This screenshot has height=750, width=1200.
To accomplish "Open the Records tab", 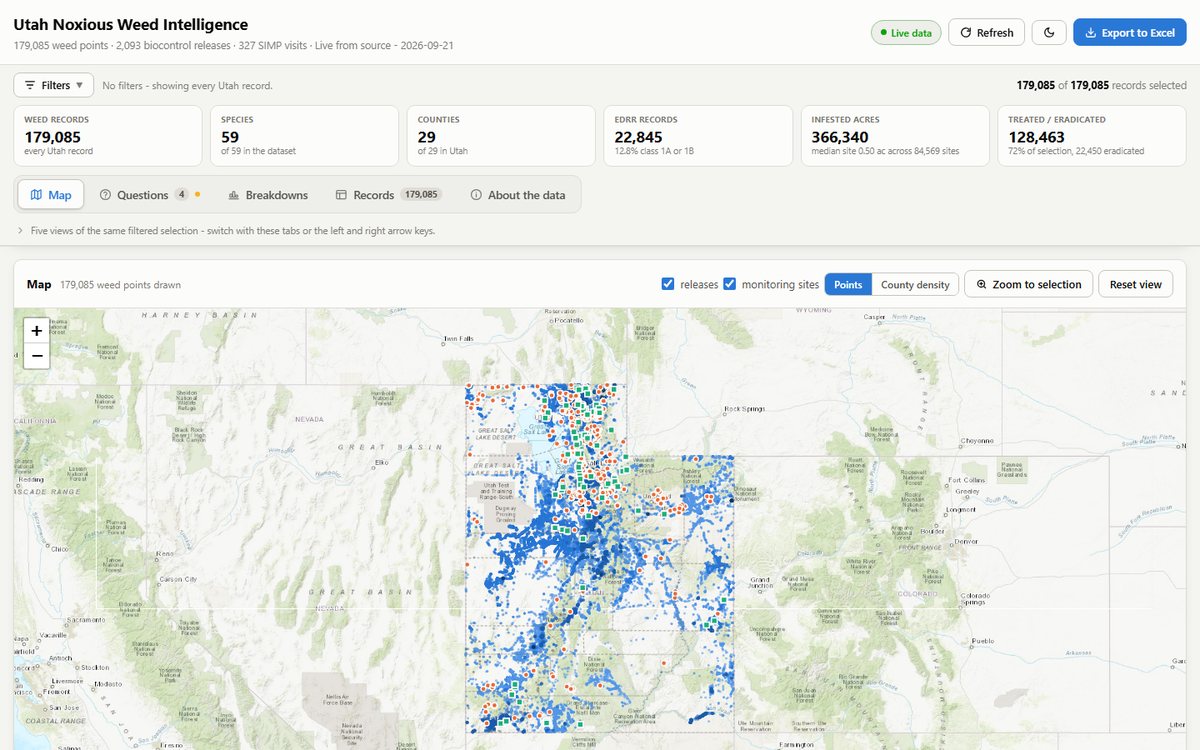I will click(x=388, y=195).
